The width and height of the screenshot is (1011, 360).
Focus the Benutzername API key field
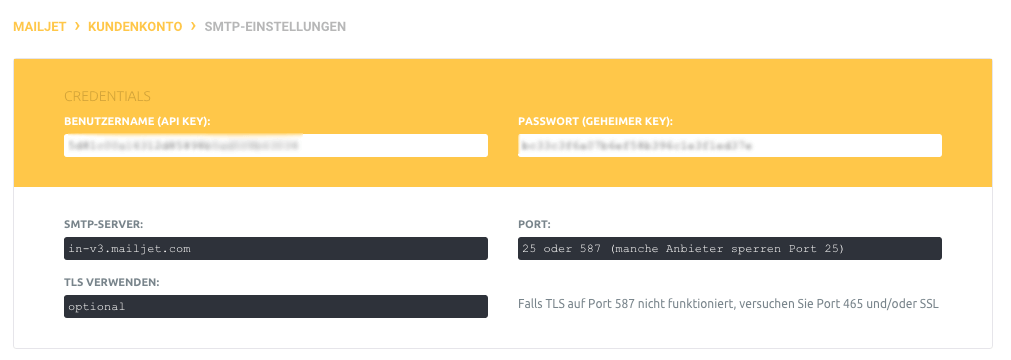(x=276, y=146)
